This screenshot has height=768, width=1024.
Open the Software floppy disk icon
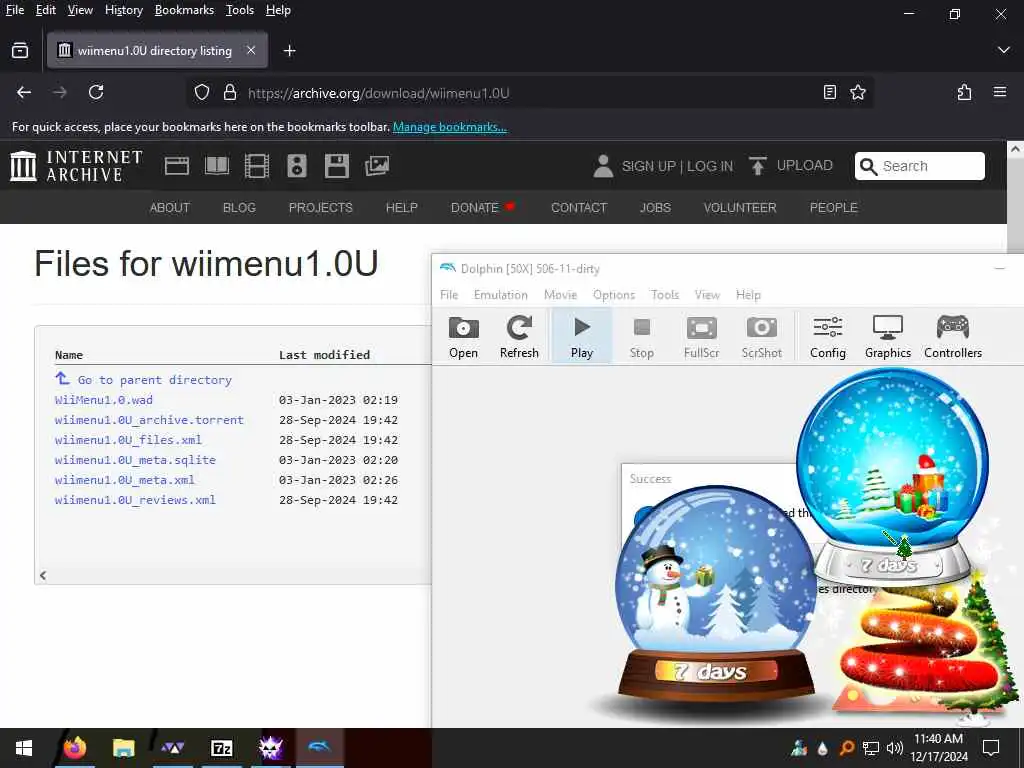336,166
